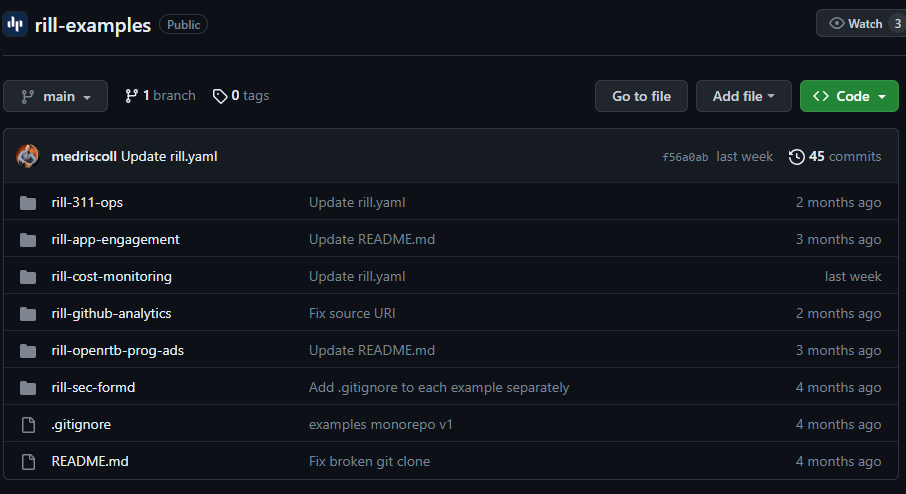This screenshot has width=906, height=494.
Task: Click the README.md file icon
Action: click(28, 462)
